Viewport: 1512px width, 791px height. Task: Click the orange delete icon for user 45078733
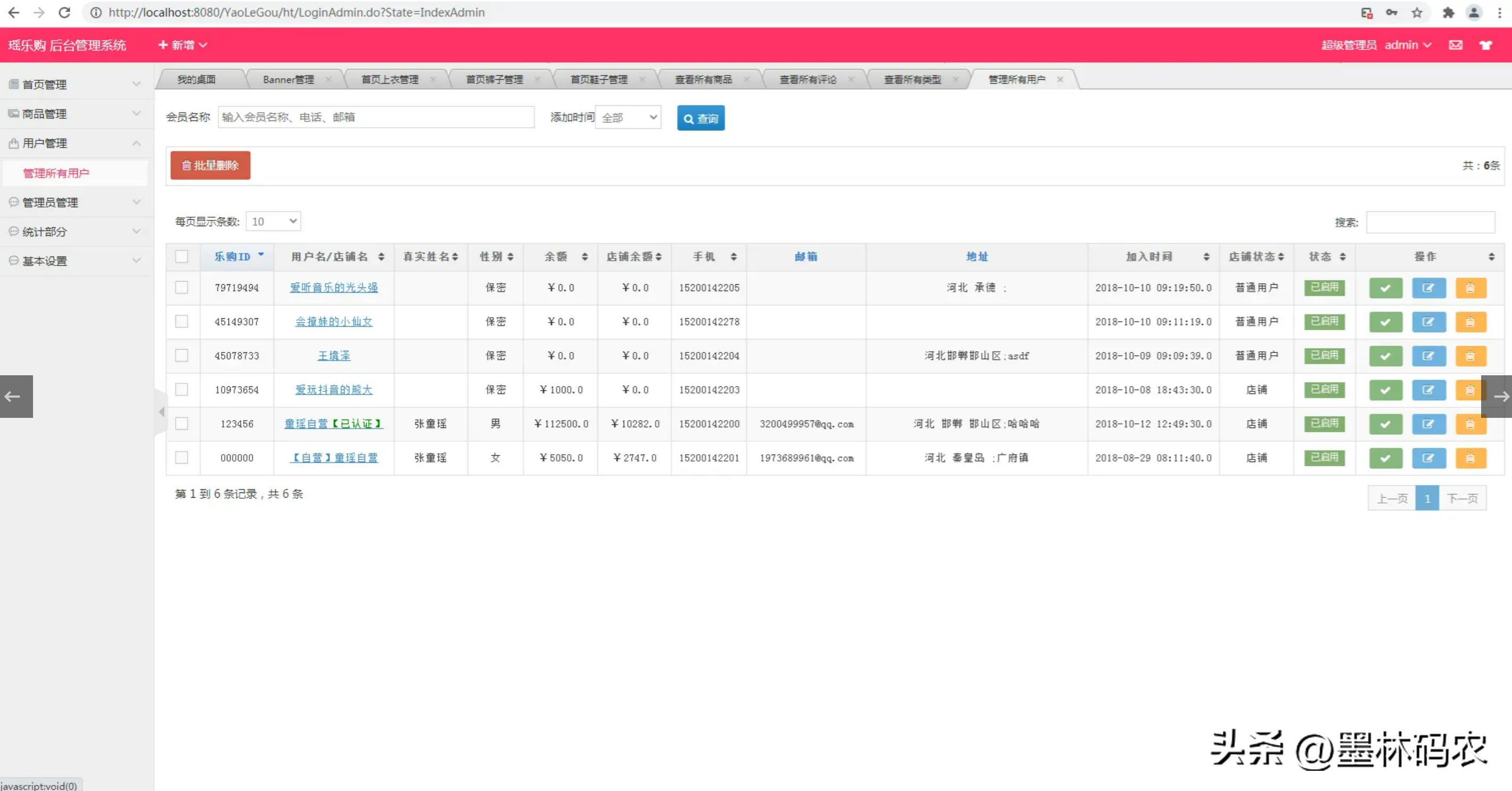[x=1470, y=356]
